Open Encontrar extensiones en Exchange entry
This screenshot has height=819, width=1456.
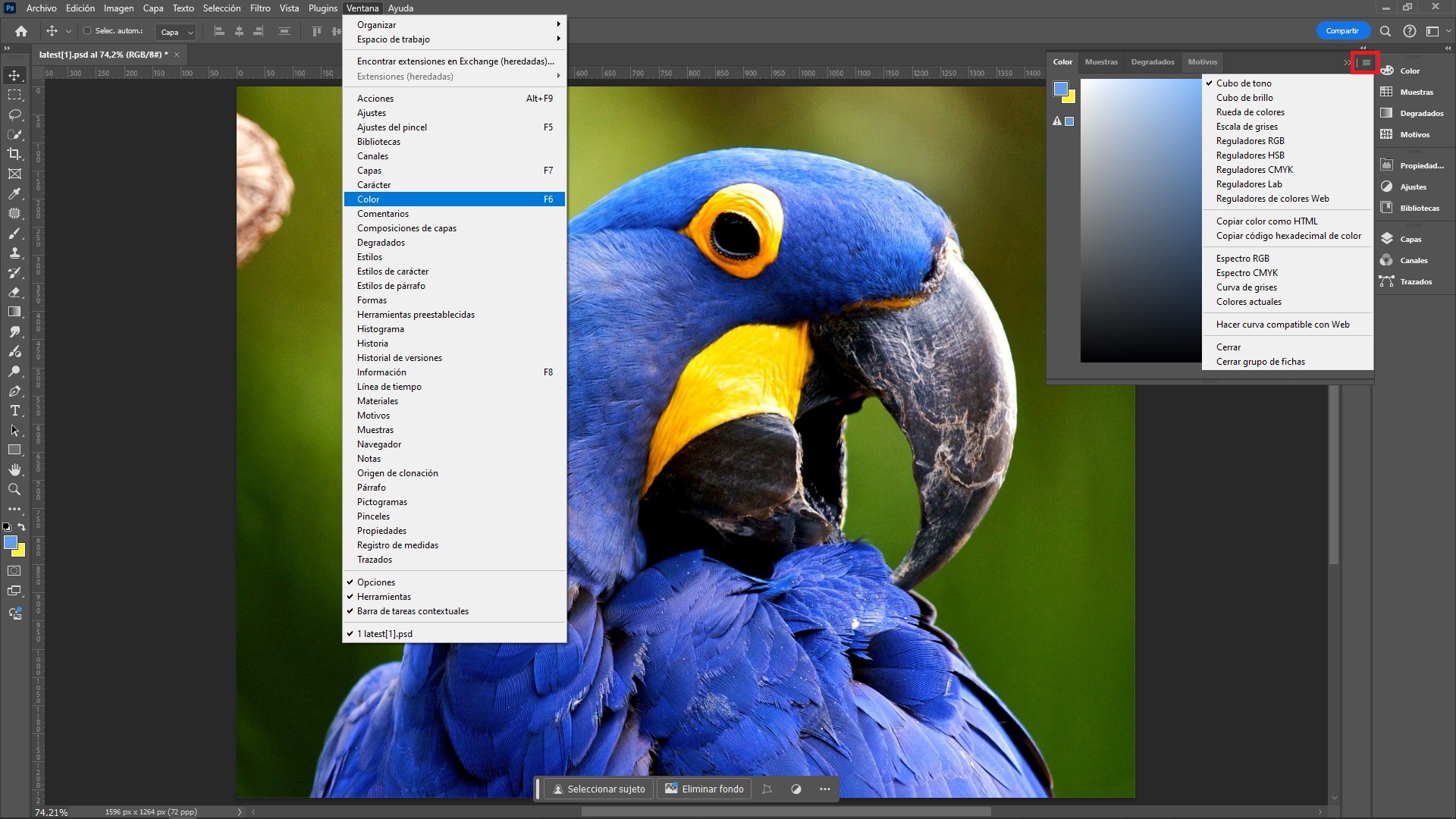coord(454,61)
